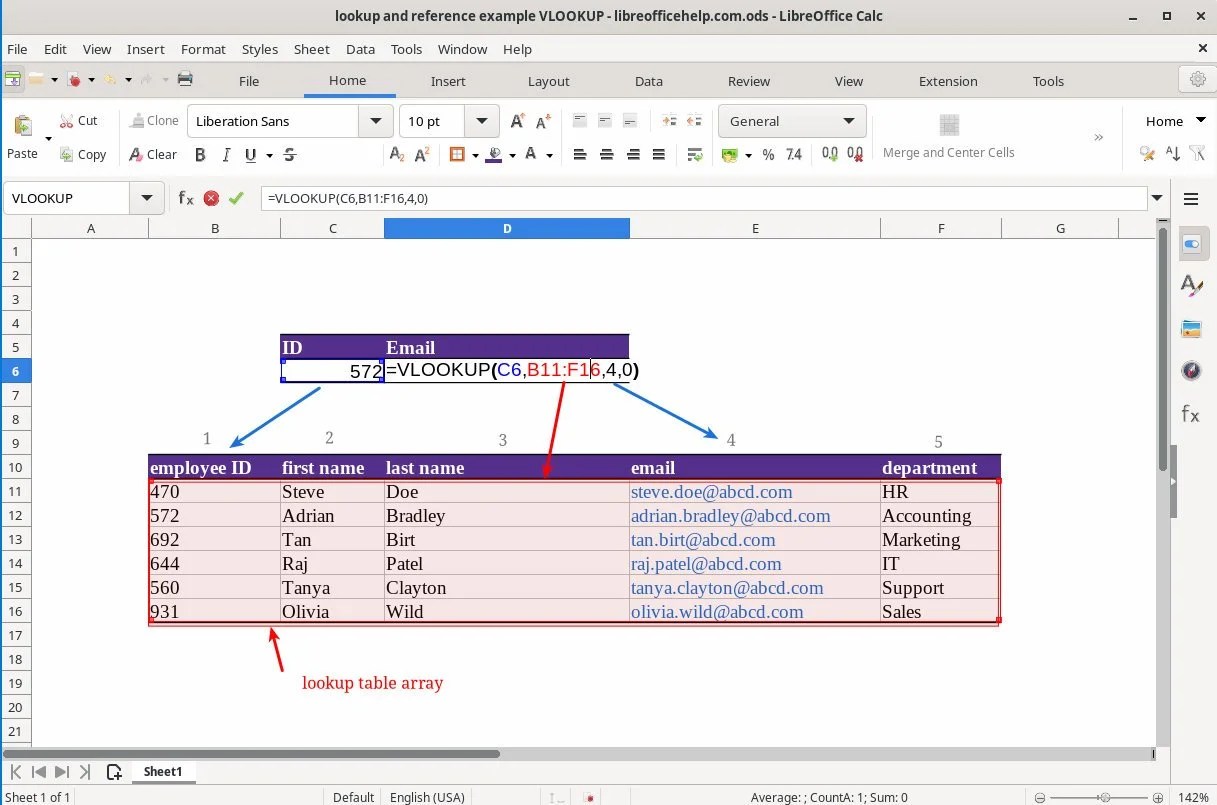Toggle align top vertical alignment
This screenshot has width=1217, height=805.
[580, 121]
